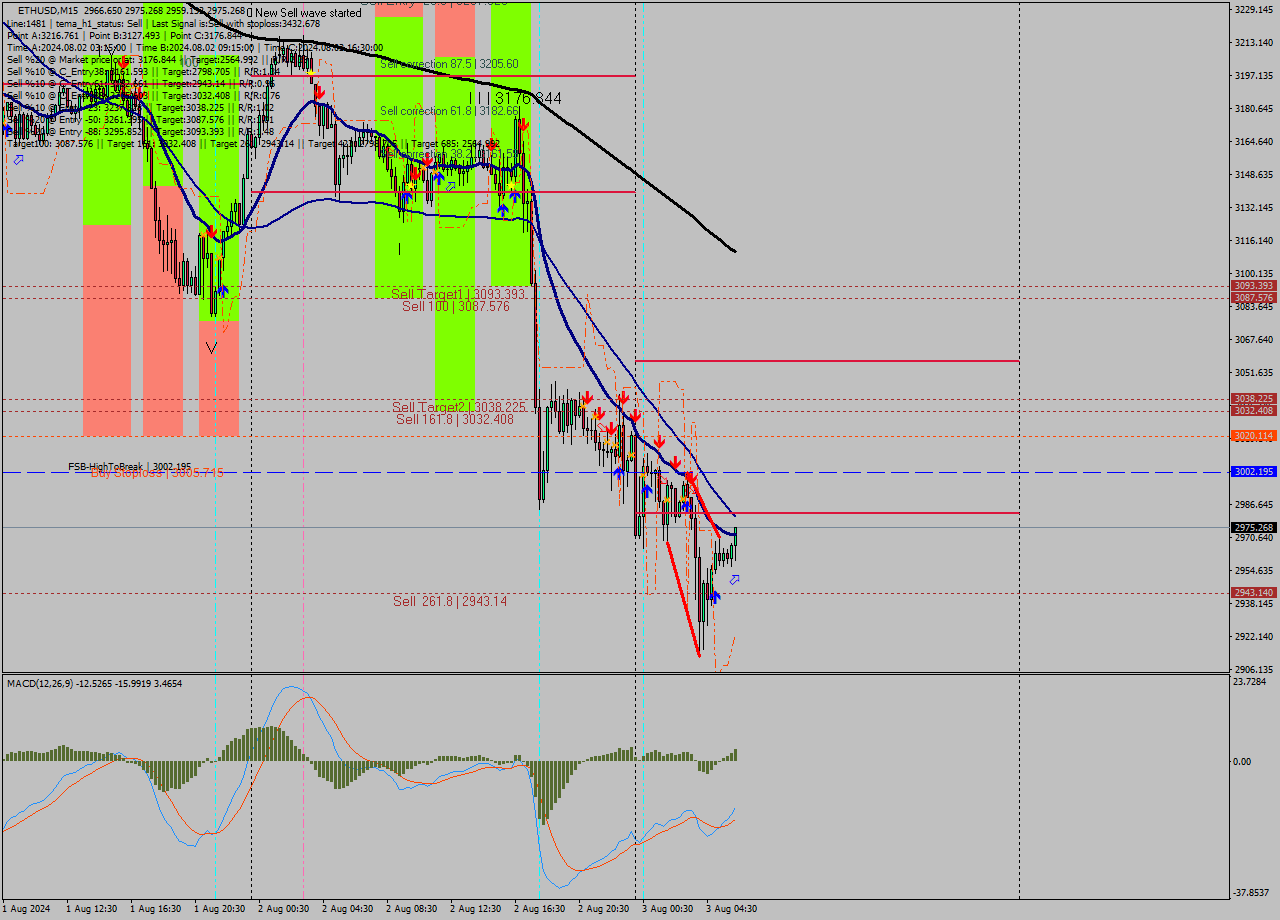Click '2 Aug 04:30' on time axis
The image size is (1280, 920).
pyautogui.click(x=348, y=909)
